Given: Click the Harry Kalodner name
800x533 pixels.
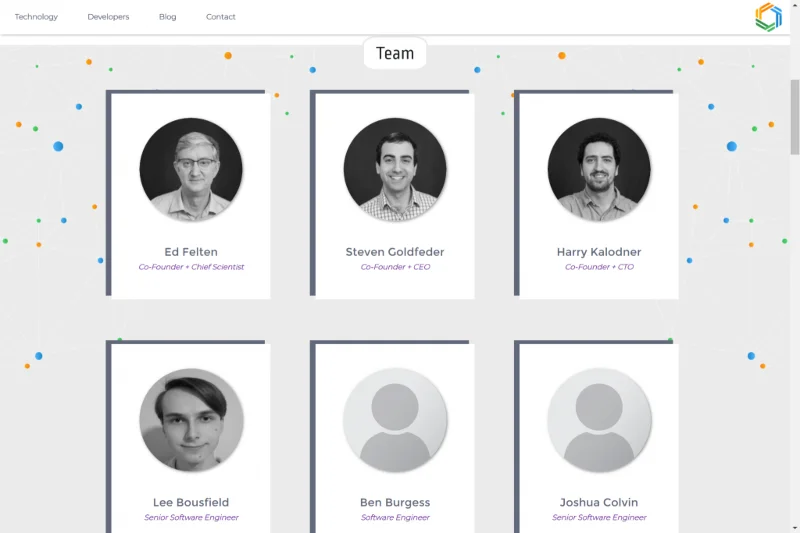Looking at the screenshot, I should 599,252.
